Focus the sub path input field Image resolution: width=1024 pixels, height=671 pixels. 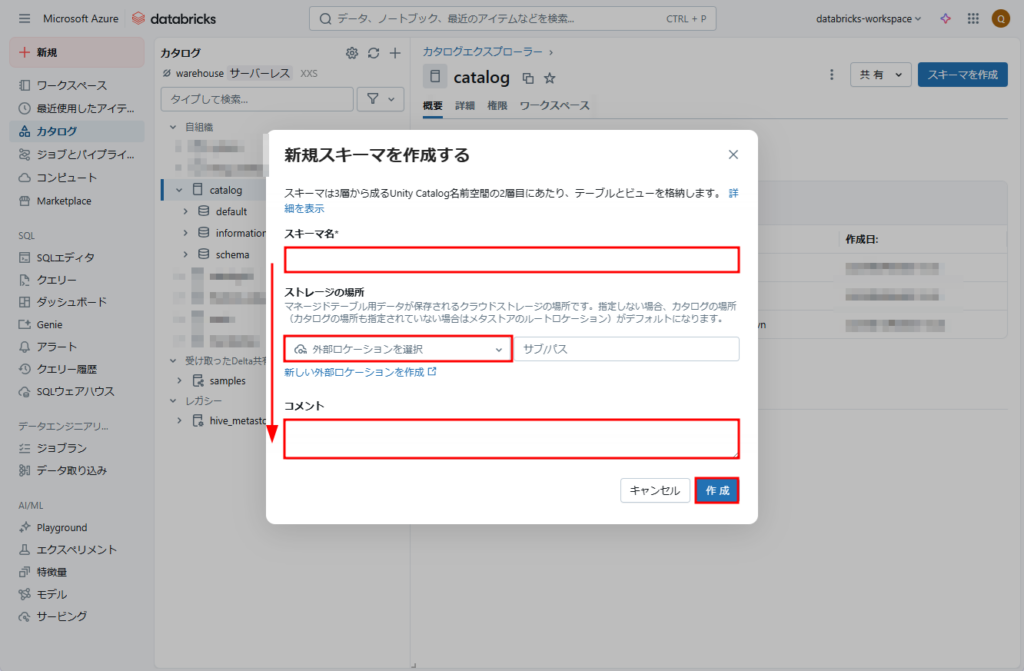627,349
